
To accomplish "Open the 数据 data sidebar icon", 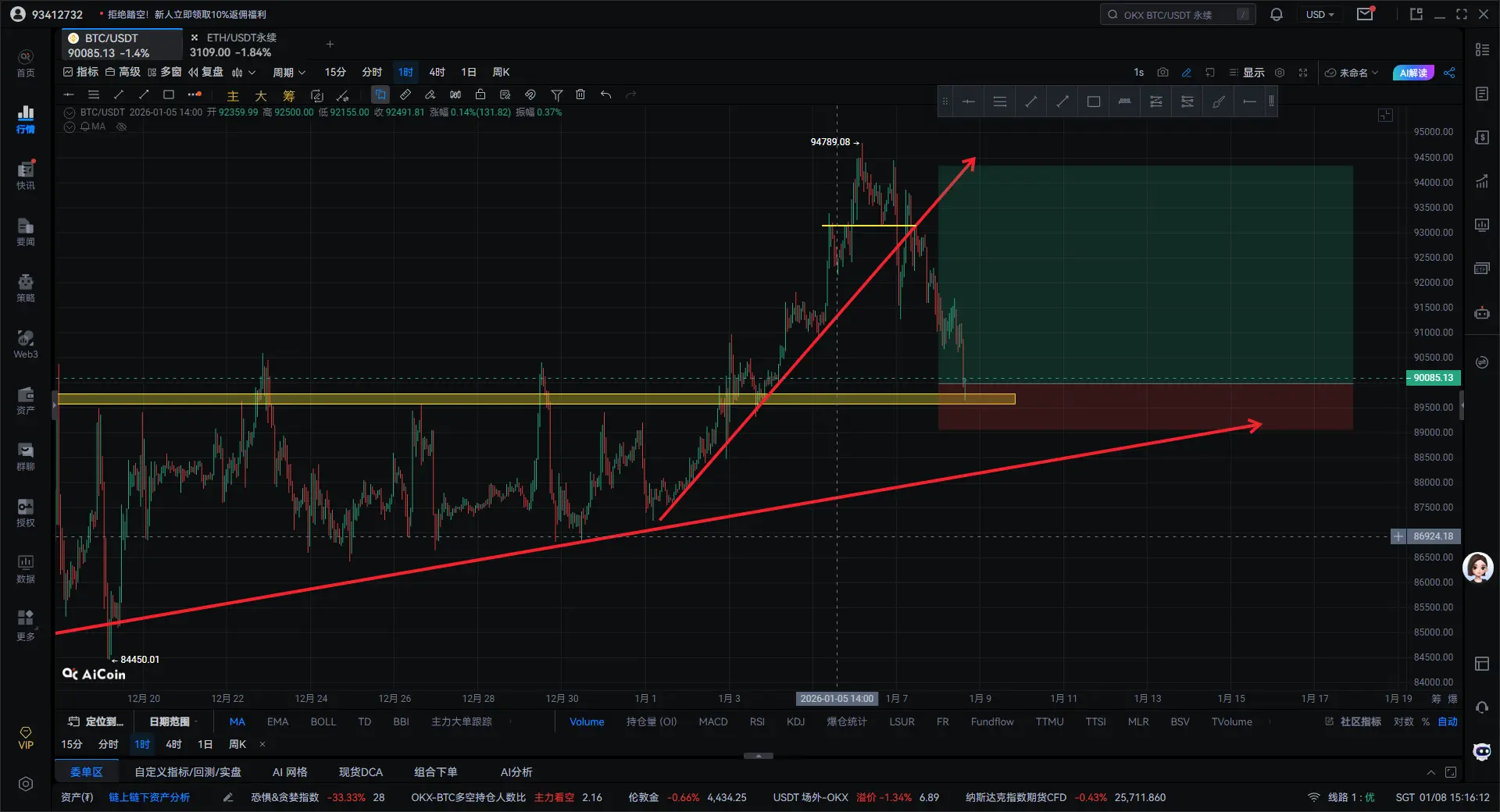I will pos(26,569).
